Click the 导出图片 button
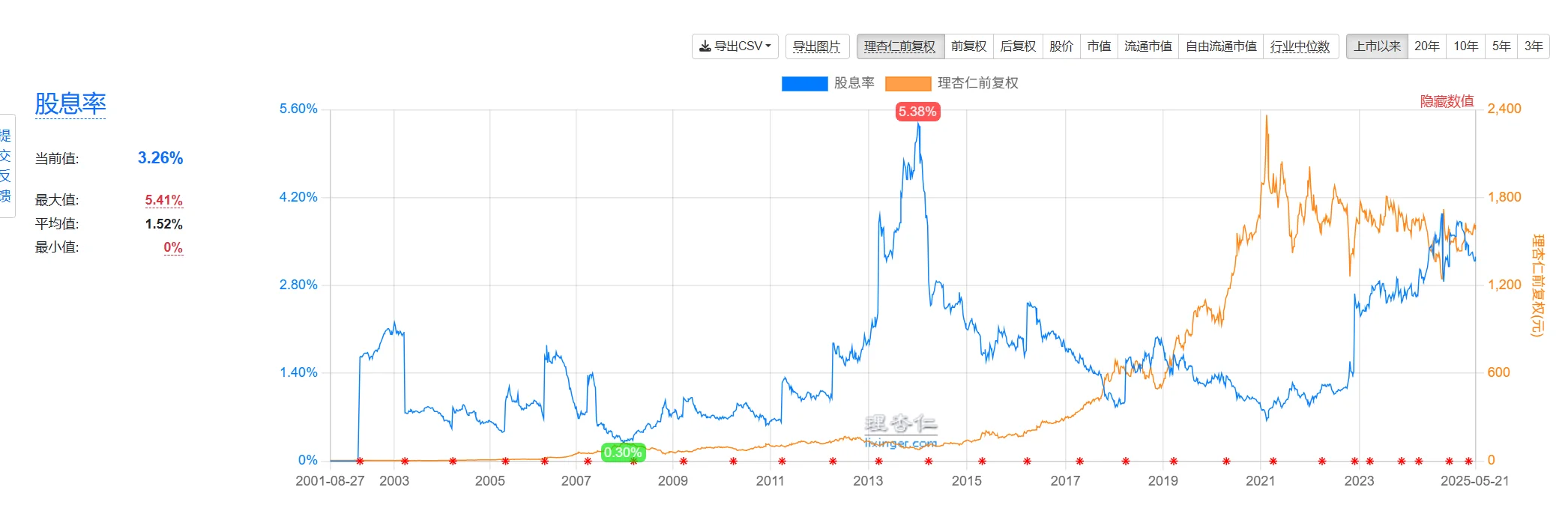Screen dimensions: 1568x511 pyautogui.click(x=817, y=46)
